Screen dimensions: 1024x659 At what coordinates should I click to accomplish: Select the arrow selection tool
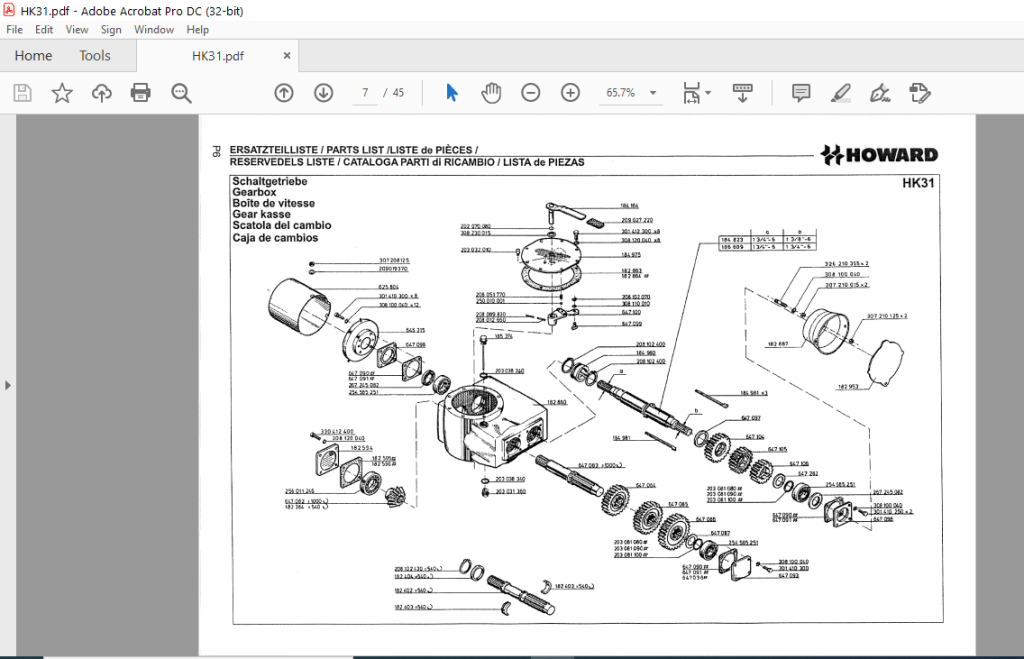(451, 93)
